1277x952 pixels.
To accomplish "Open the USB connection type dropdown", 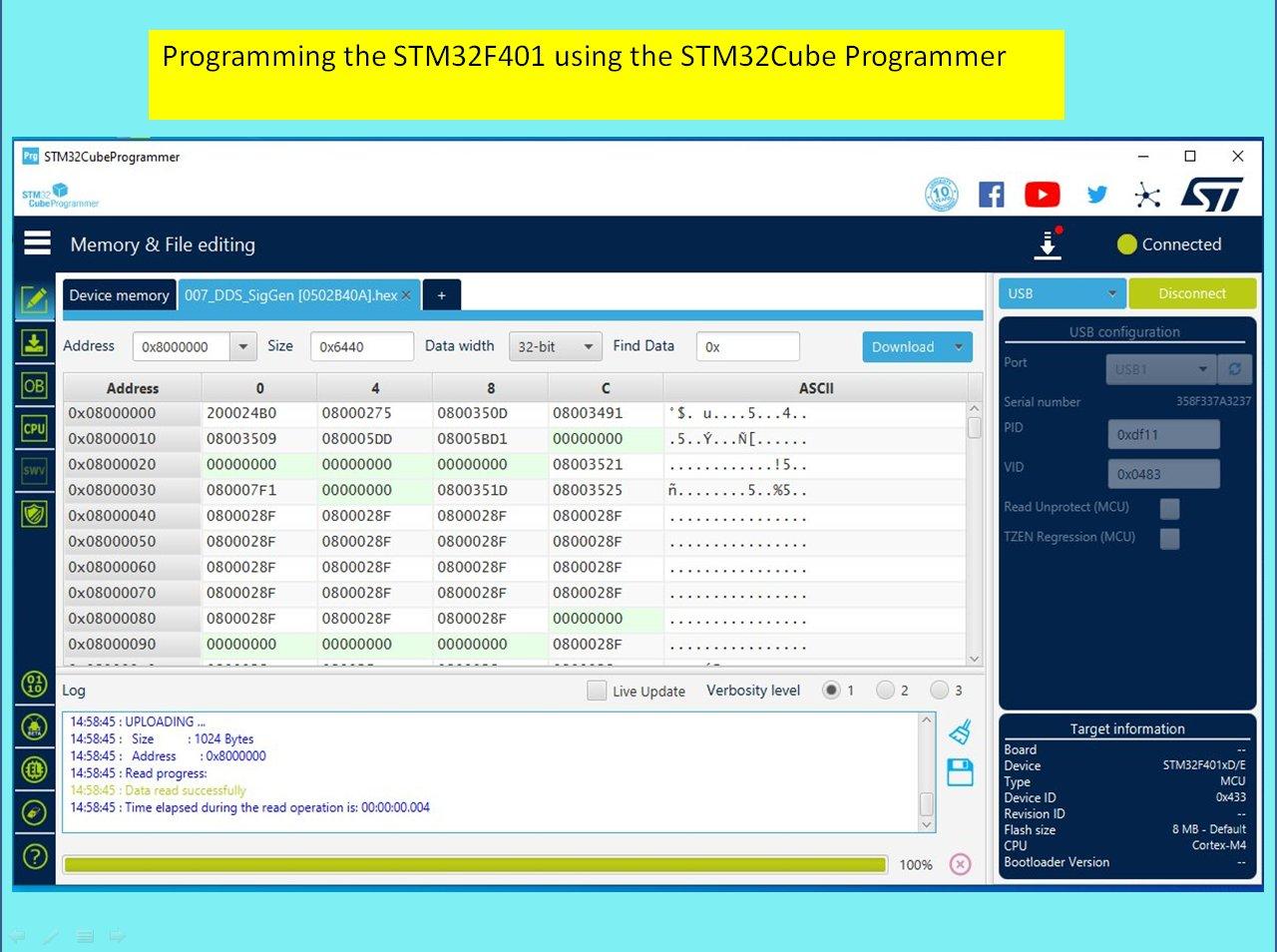I will tap(1063, 293).
